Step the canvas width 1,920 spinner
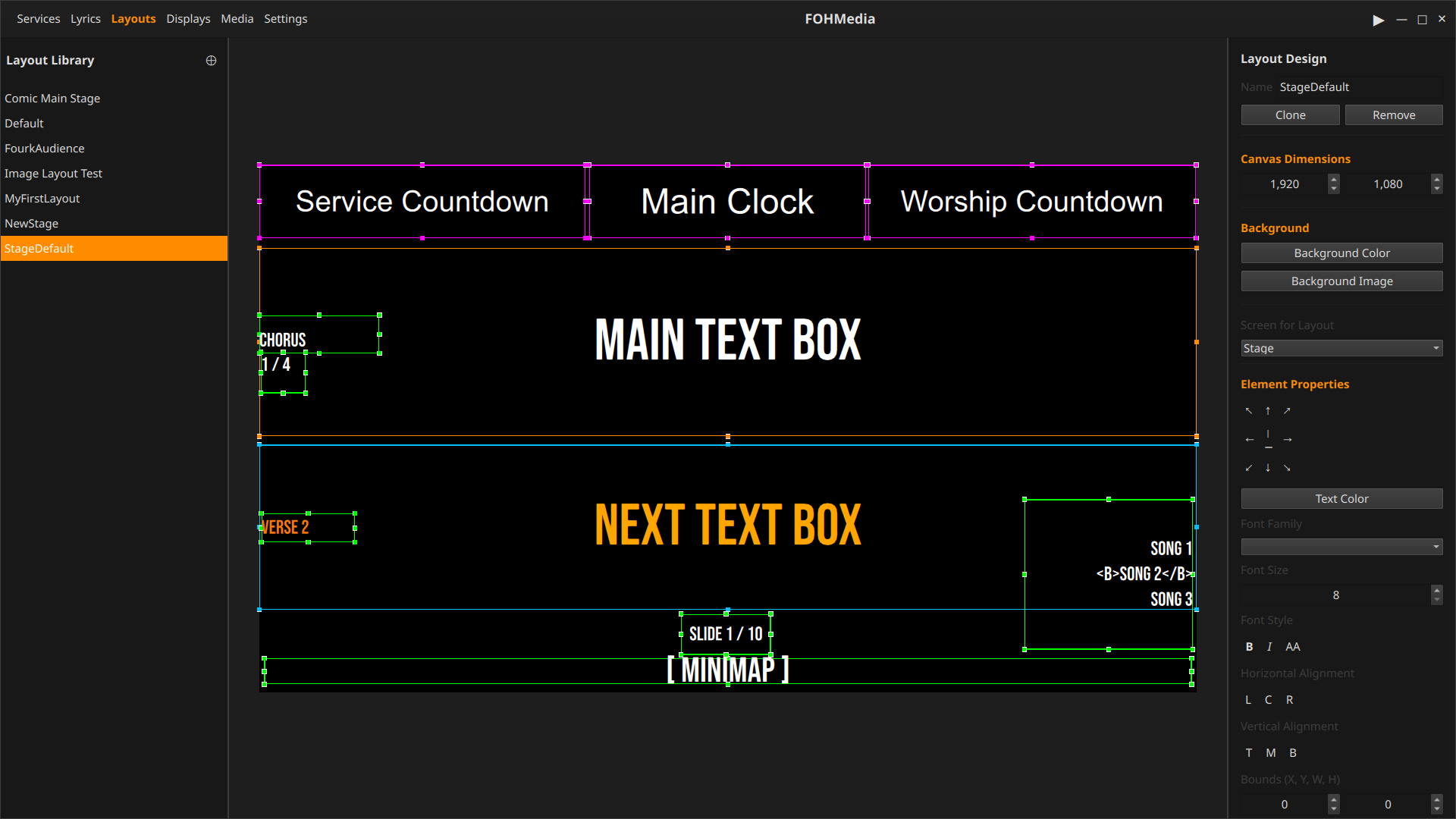Screen dimensions: 1456x819 click(x=1333, y=184)
